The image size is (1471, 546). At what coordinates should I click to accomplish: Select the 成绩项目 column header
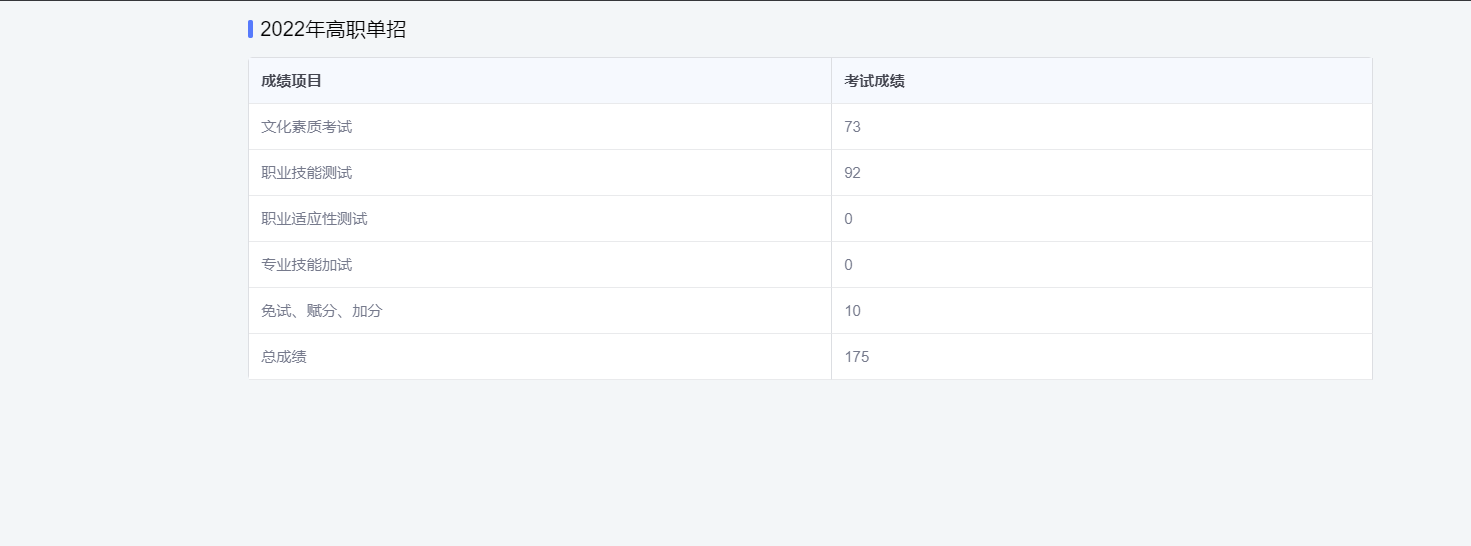291,81
